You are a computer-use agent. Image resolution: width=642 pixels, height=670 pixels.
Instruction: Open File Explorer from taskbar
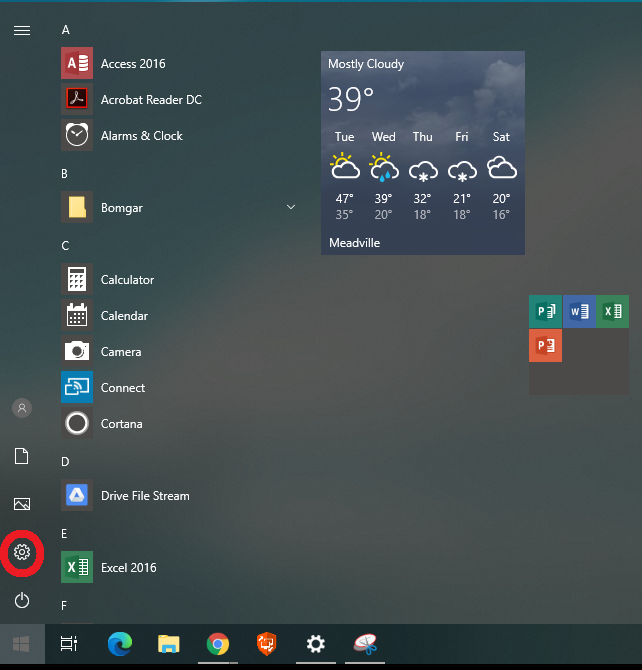click(x=169, y=644)
